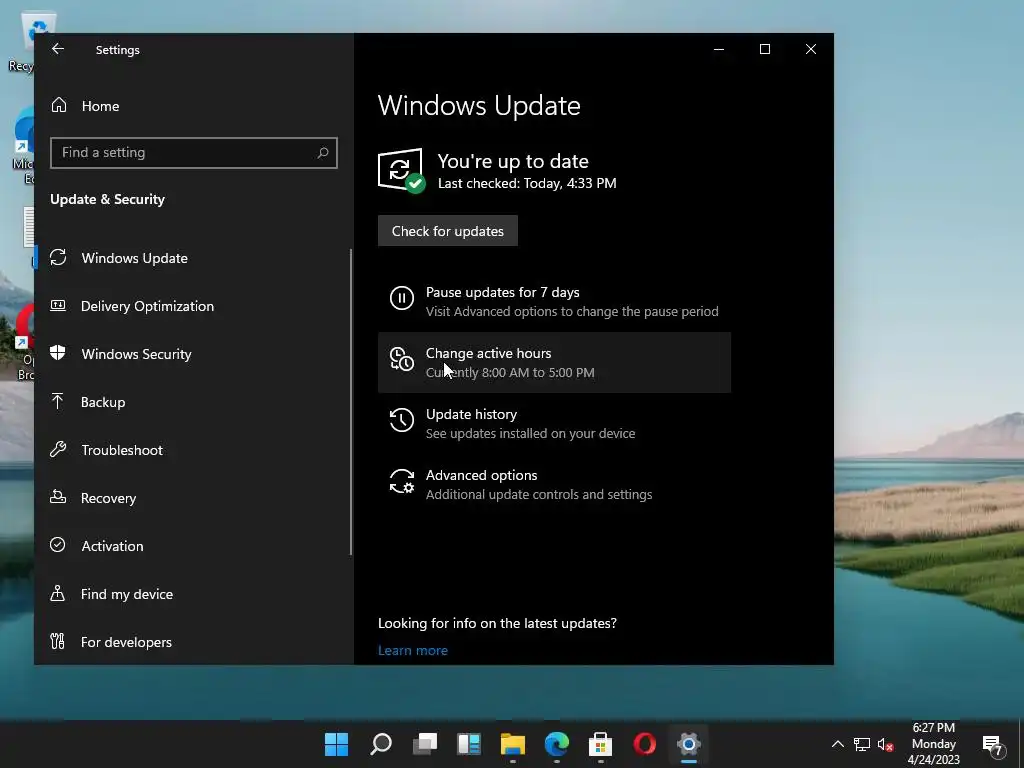Open Windows Security page
The image size is (1024, 768).
click(193, 354)
